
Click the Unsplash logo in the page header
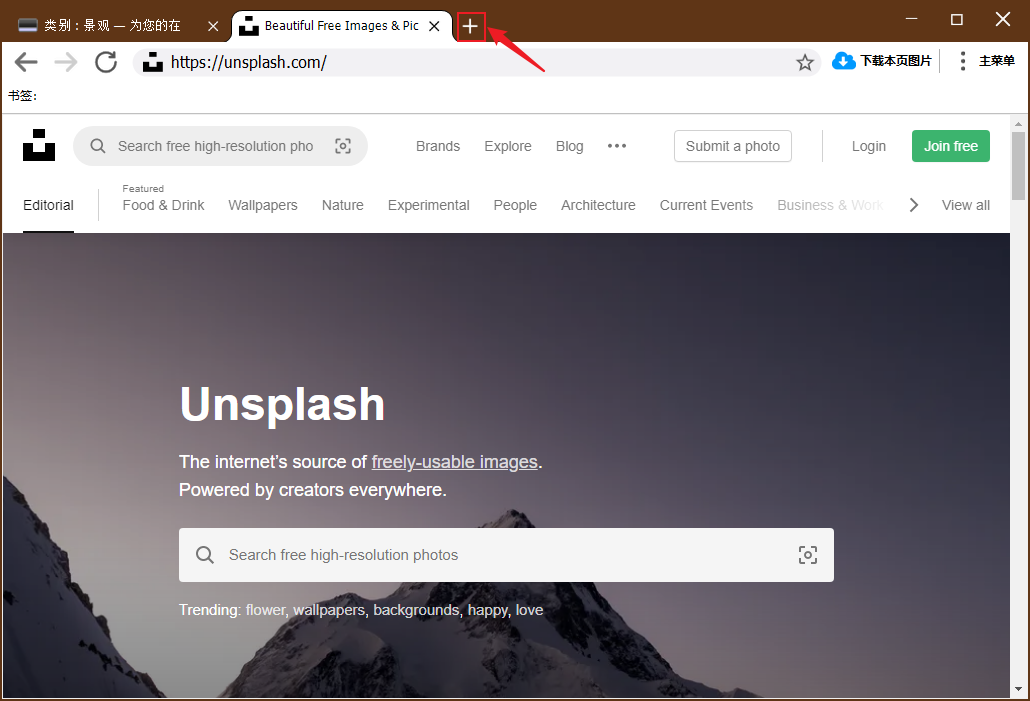(39, 145)
